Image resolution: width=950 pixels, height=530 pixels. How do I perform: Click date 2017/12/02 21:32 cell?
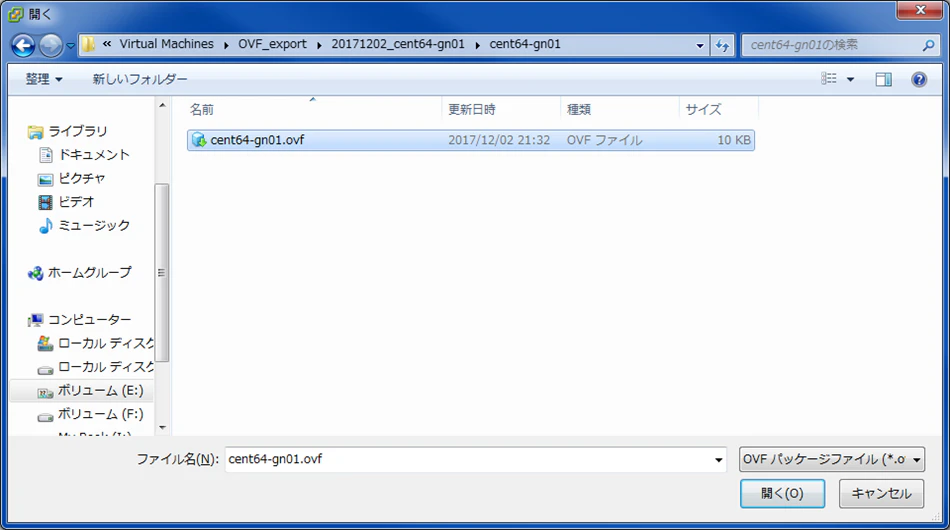[x=499, y=140]
